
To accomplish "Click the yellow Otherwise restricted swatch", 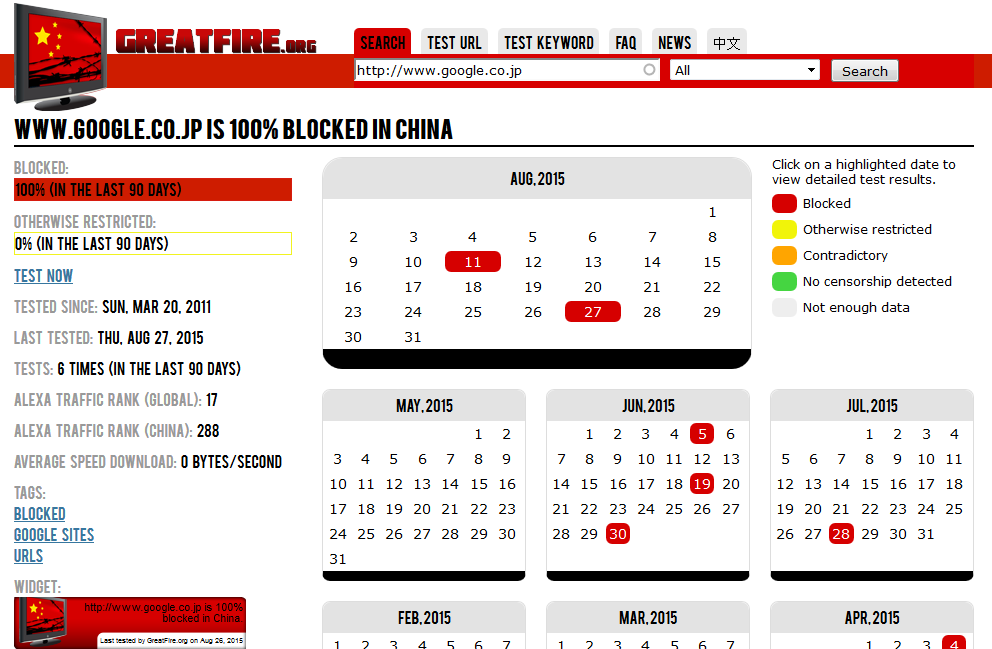I will point(784,229).
